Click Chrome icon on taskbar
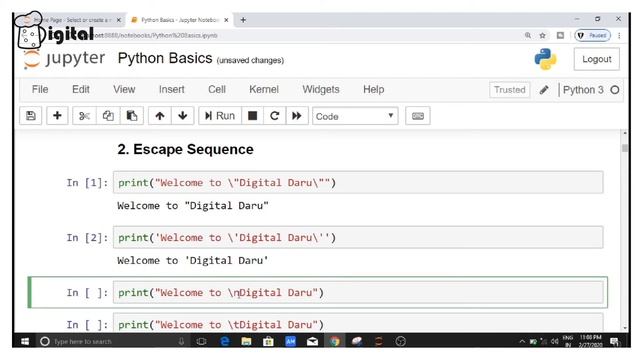640x360 pixels. (x=335, y=341)
